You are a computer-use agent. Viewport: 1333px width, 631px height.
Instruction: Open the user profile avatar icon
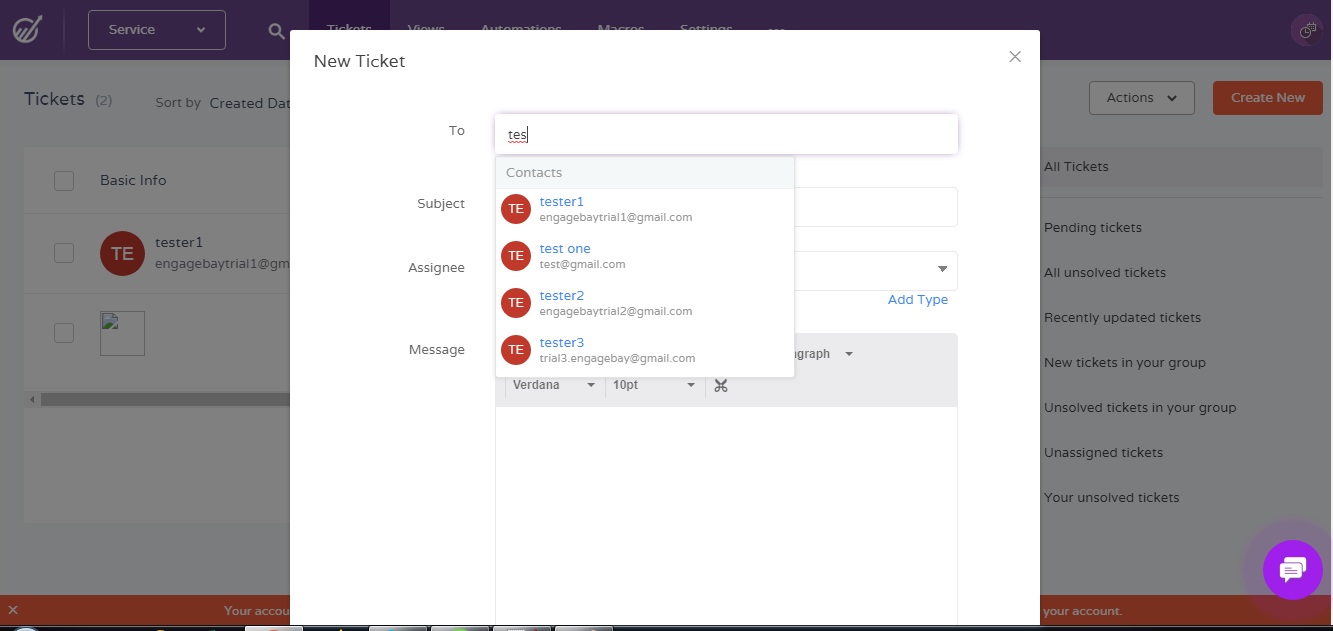pyautogui.click(x=1307, y=31)
